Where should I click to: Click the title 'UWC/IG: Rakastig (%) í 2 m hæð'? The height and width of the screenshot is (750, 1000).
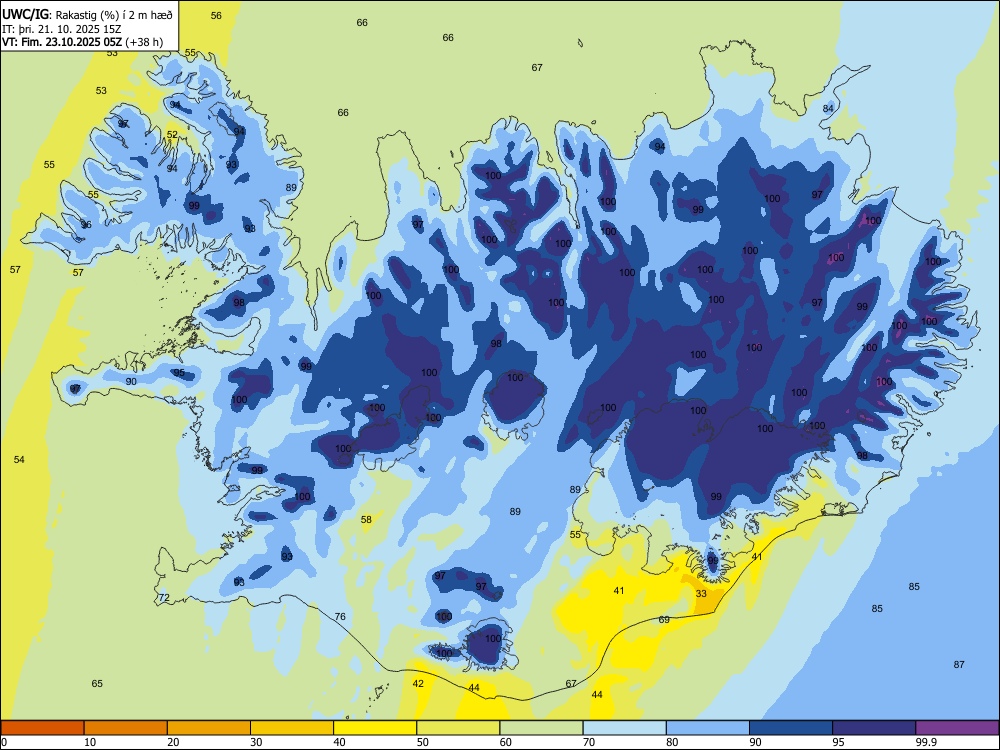click(87, 13)
